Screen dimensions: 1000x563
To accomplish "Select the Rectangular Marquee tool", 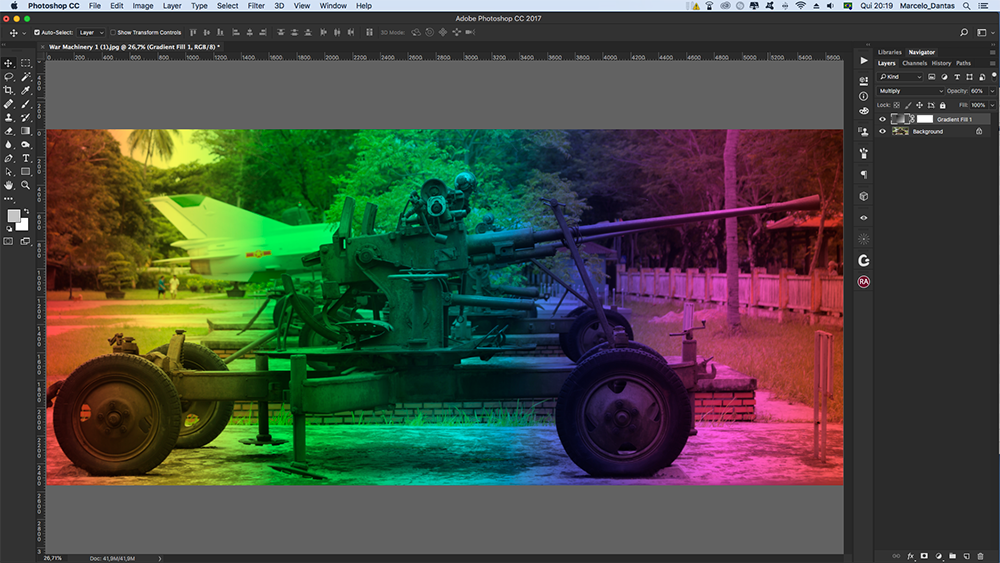I will pos(26,63).
